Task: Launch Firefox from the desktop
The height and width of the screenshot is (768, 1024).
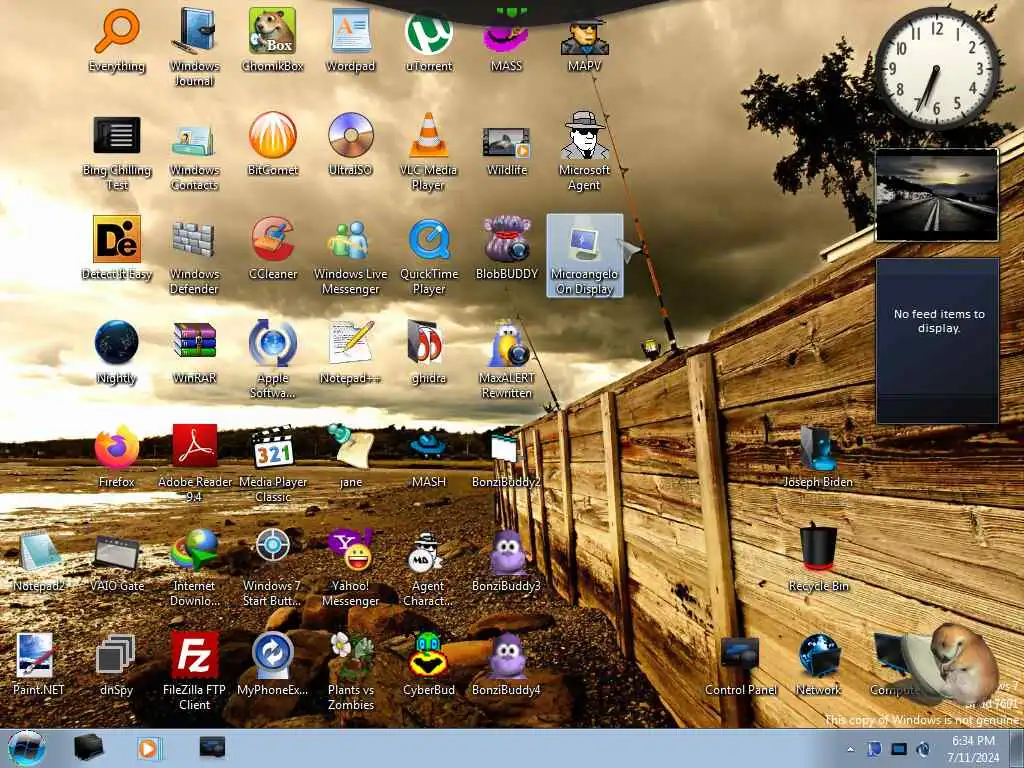Action: [117, 456]
